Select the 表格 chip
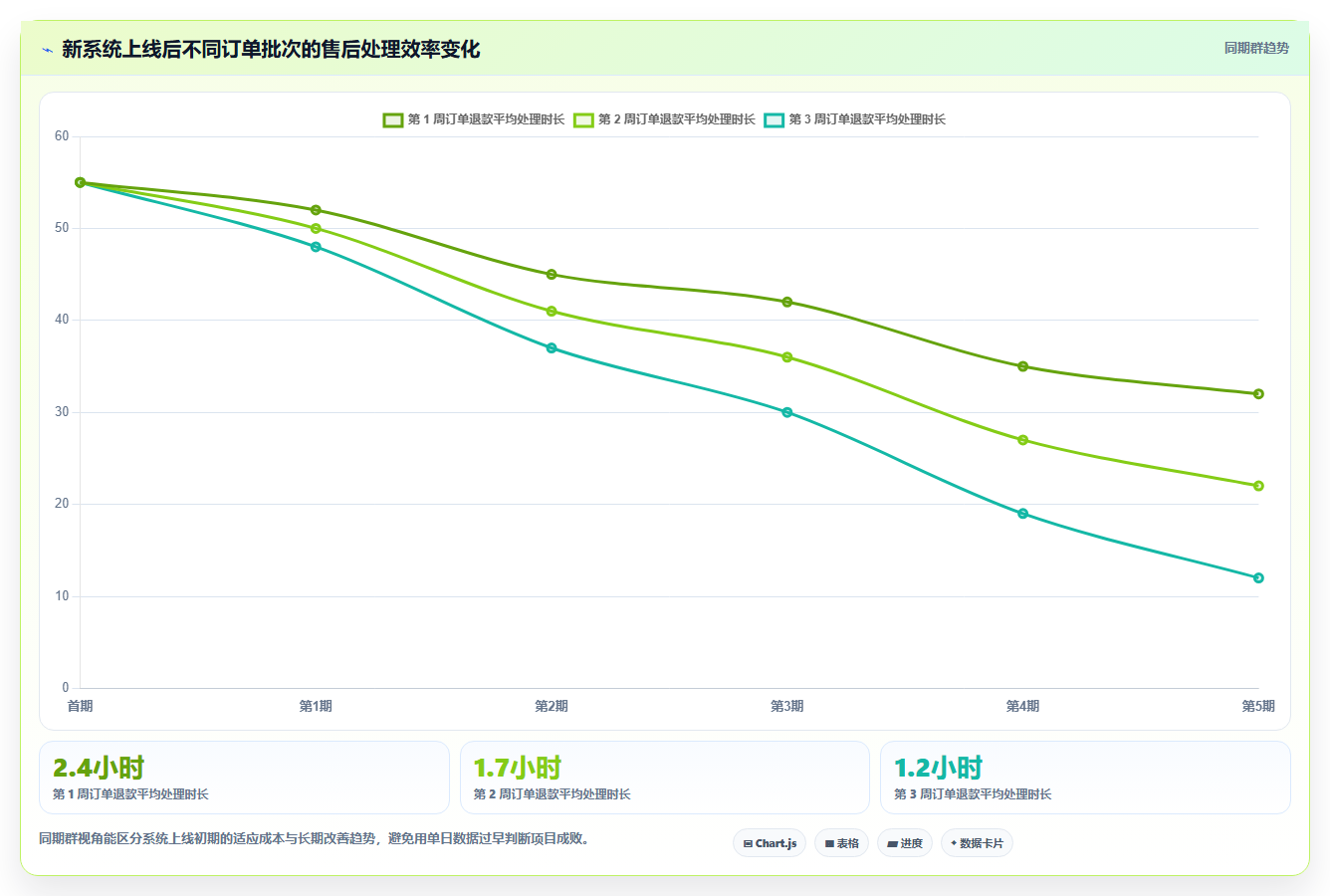 841,843
